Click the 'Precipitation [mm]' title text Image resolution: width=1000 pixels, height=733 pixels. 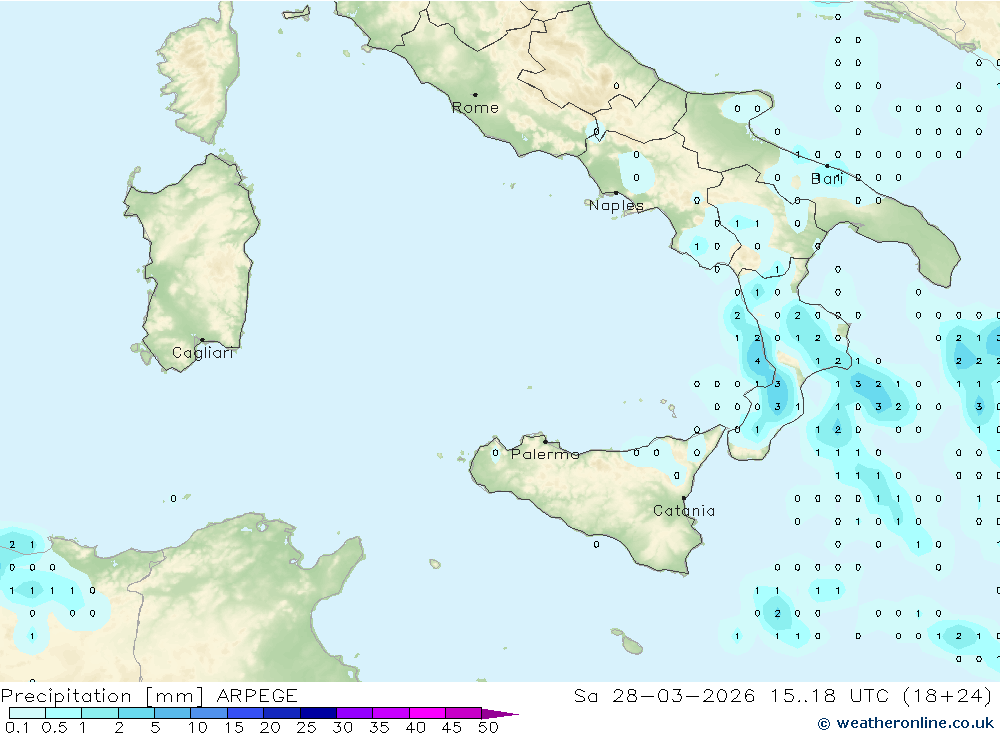point(102,696)
